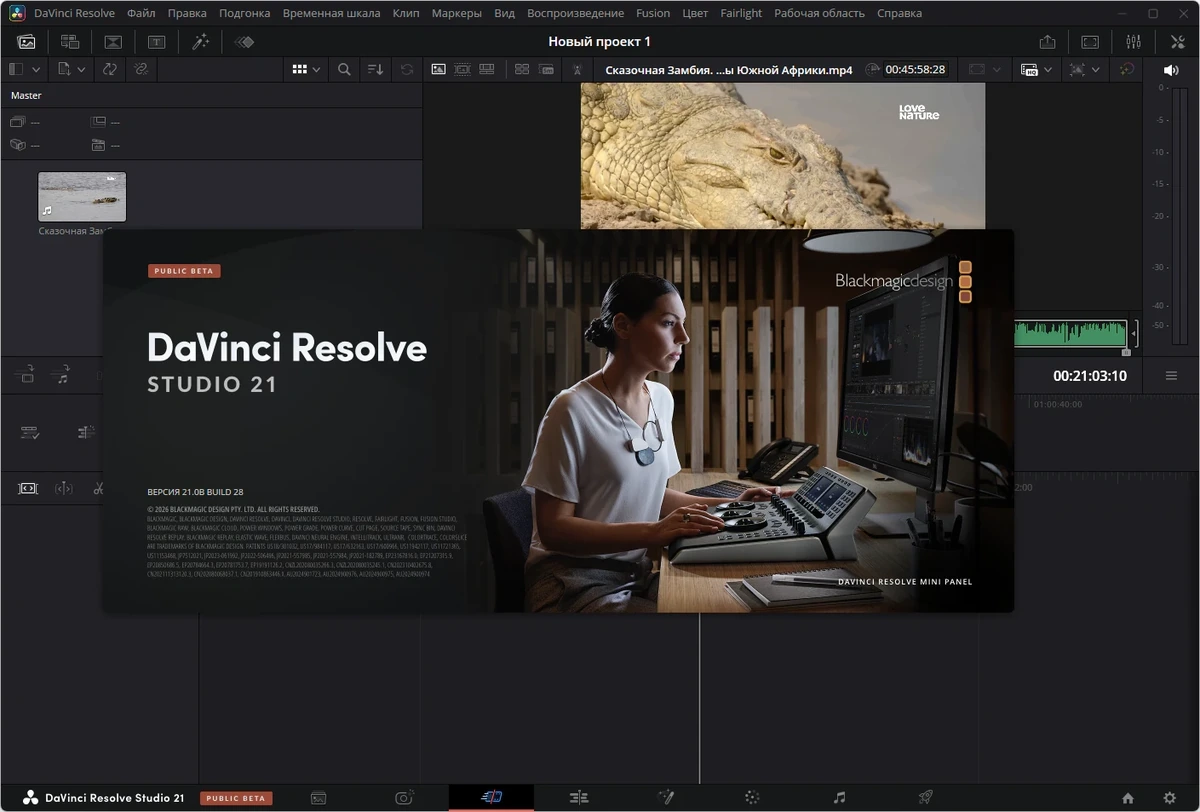Viewport: 1200px width, 812px height.
Task: Click the project title Новый проект 1
Action: pos(599,41)
